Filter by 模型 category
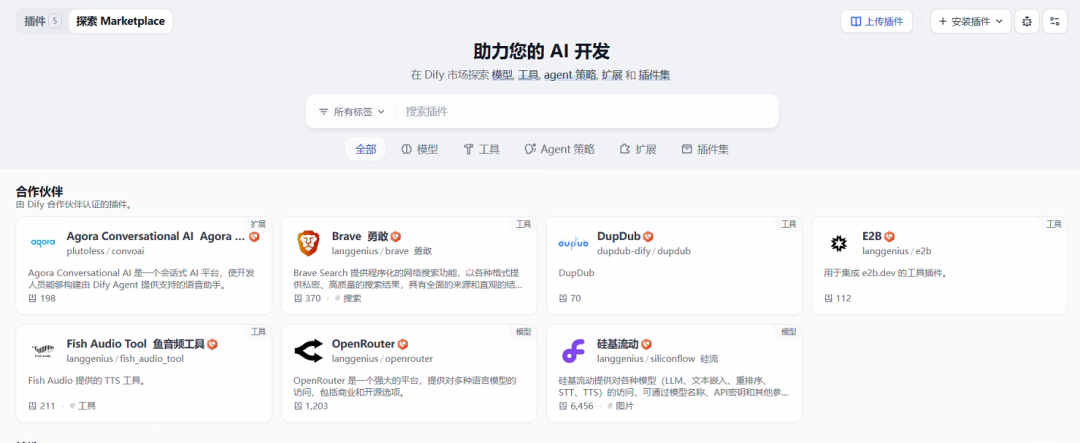The width and height of the screenshot is (1080, 443). pos(419,149)
